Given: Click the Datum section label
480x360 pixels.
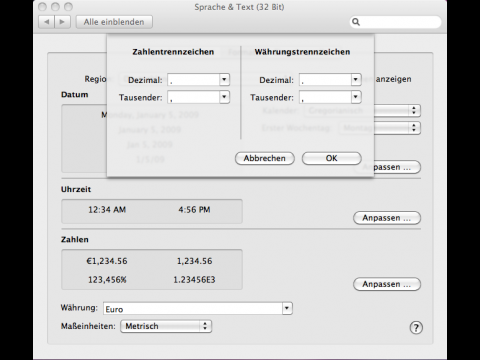Looking at the screenshot, I should coord(75,95).
